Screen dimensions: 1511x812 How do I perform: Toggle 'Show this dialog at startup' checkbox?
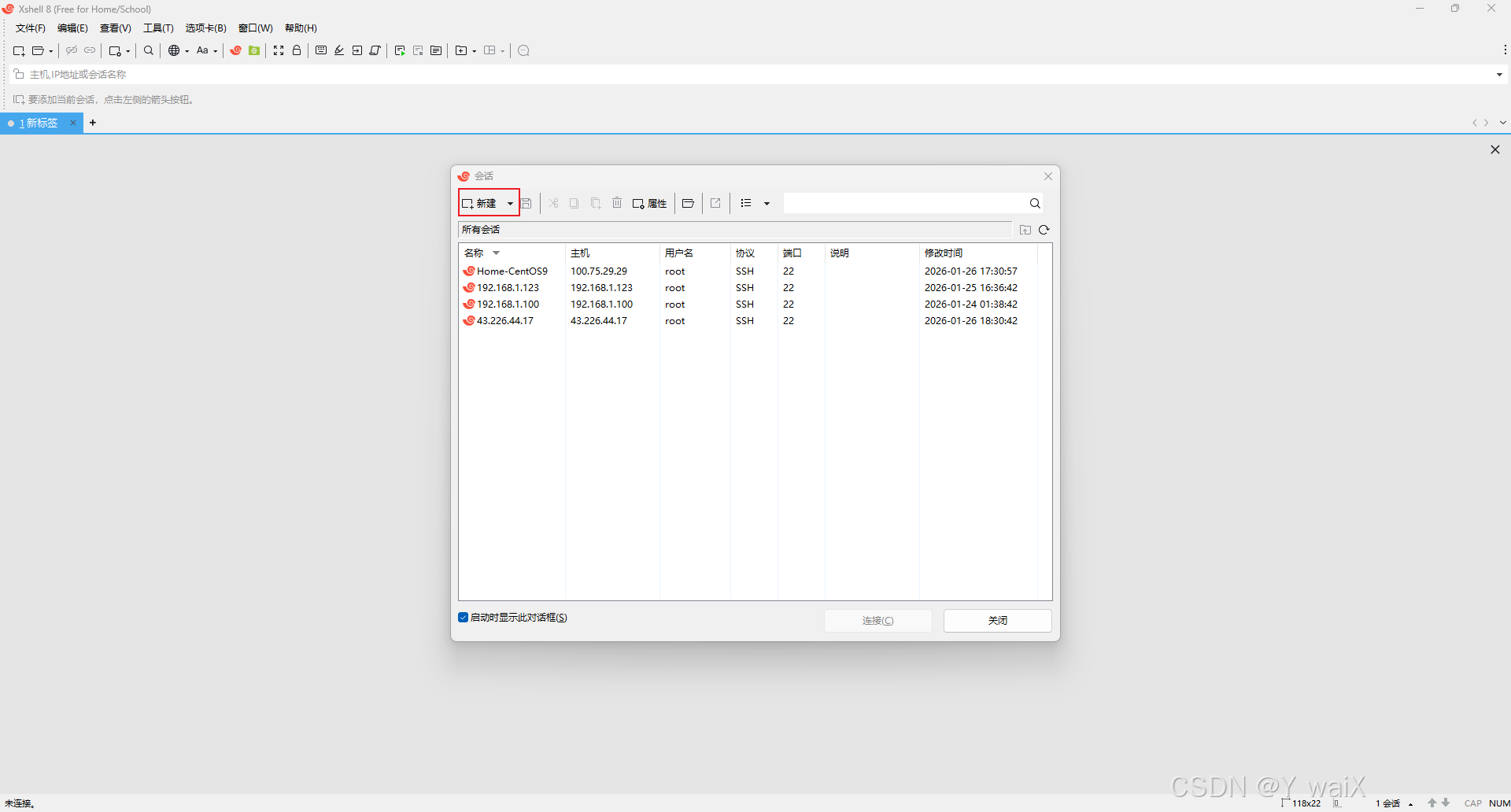(x=464, y=618)
